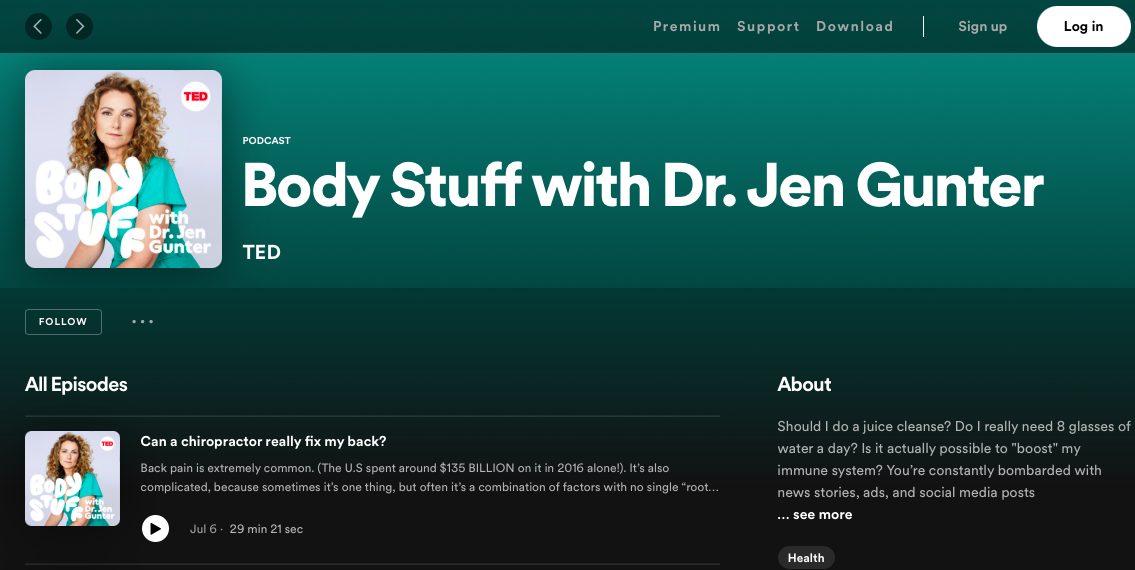
Task: Expand the About text with see more
Action: (814, 515)
